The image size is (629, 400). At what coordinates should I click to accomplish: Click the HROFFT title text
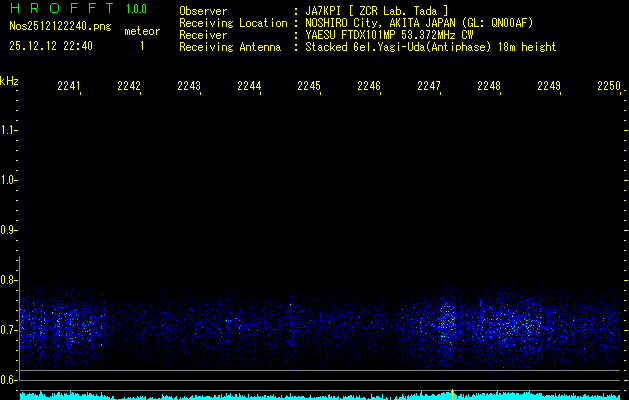point(59,10)
